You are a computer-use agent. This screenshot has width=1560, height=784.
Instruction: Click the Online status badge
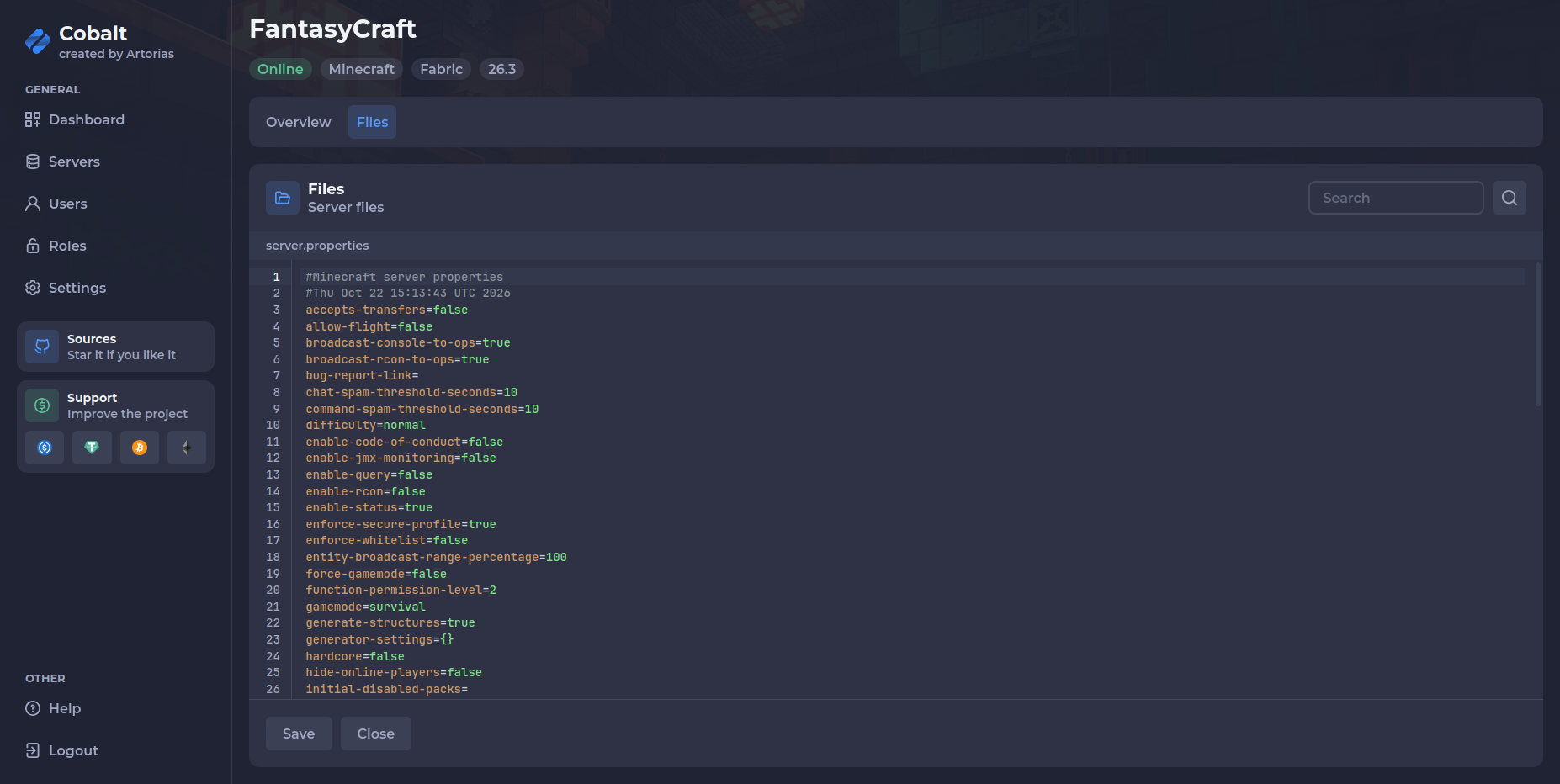pos(280,69)
